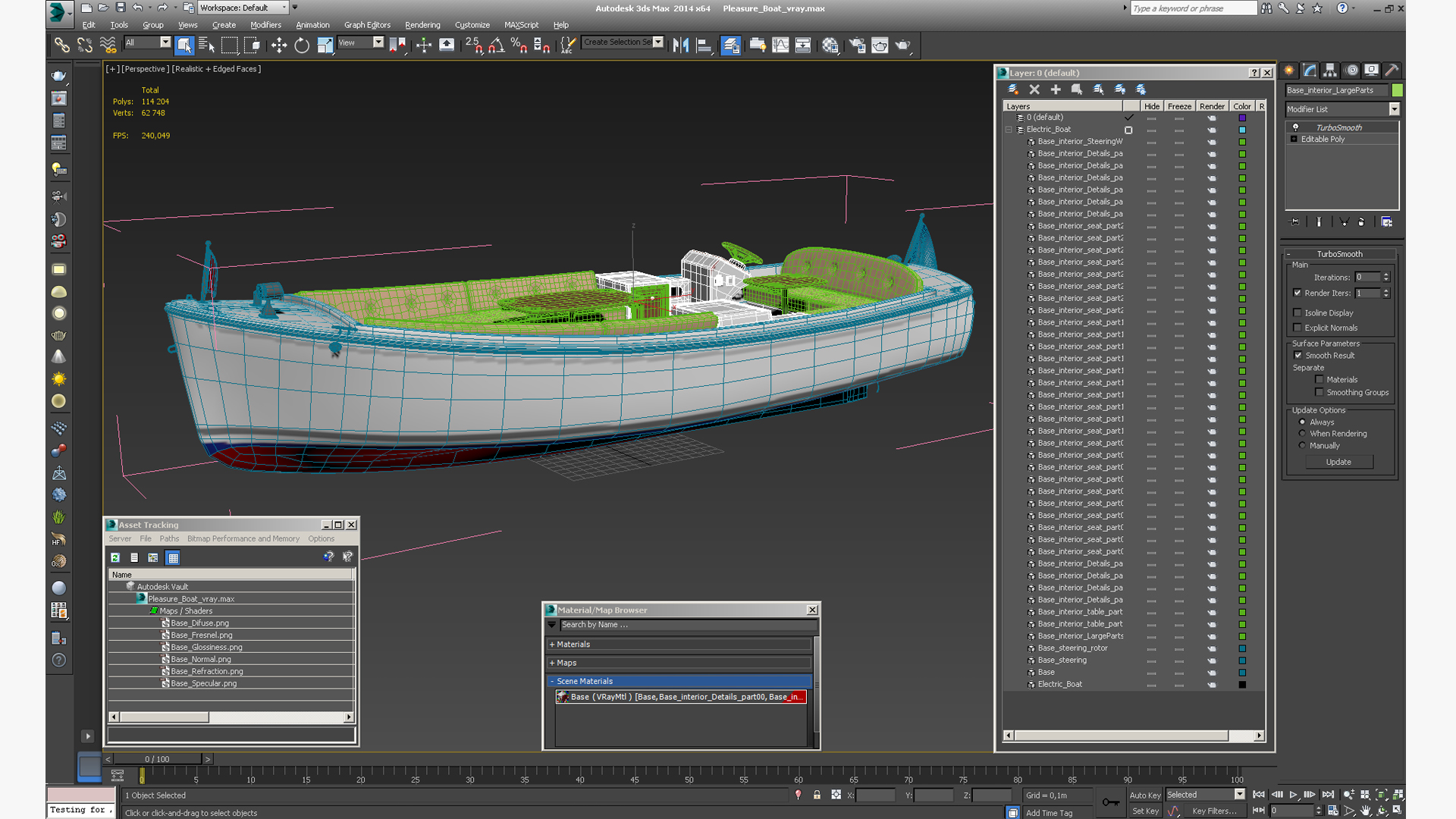The image size is (1456, 819).
Task: Collapse the Electric_Boat layer tree
Action: coord(1009,130)
